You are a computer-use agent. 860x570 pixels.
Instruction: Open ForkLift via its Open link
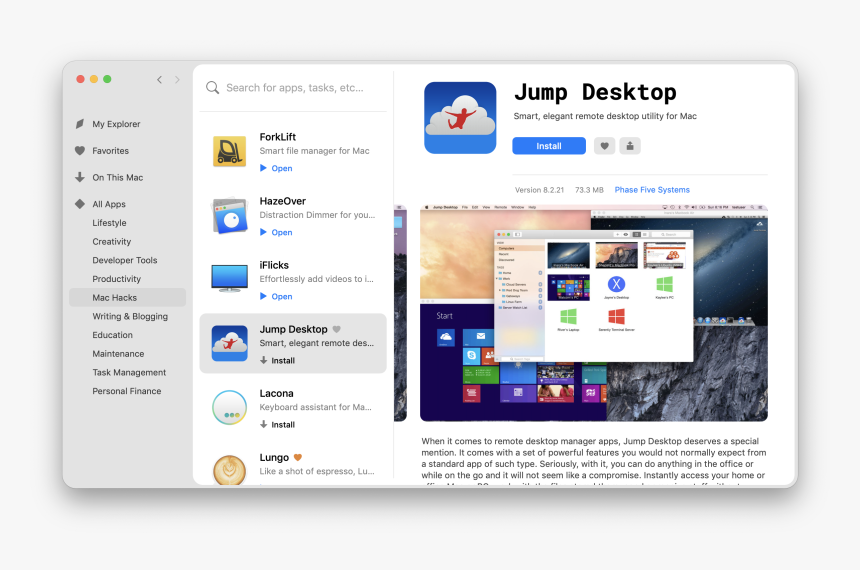(x=276, y=168)
